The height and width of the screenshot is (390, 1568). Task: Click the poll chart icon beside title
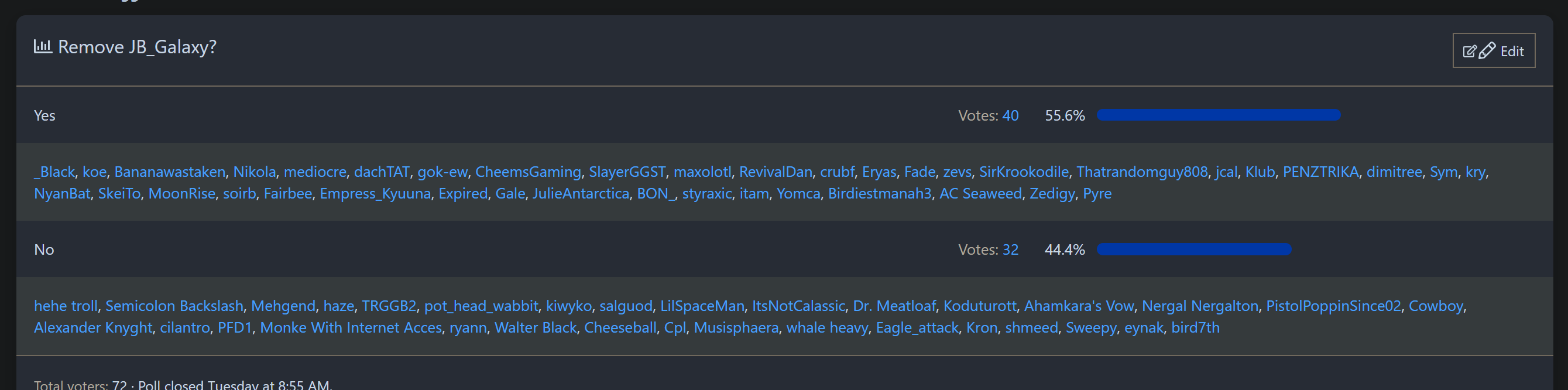click(42, 46)
